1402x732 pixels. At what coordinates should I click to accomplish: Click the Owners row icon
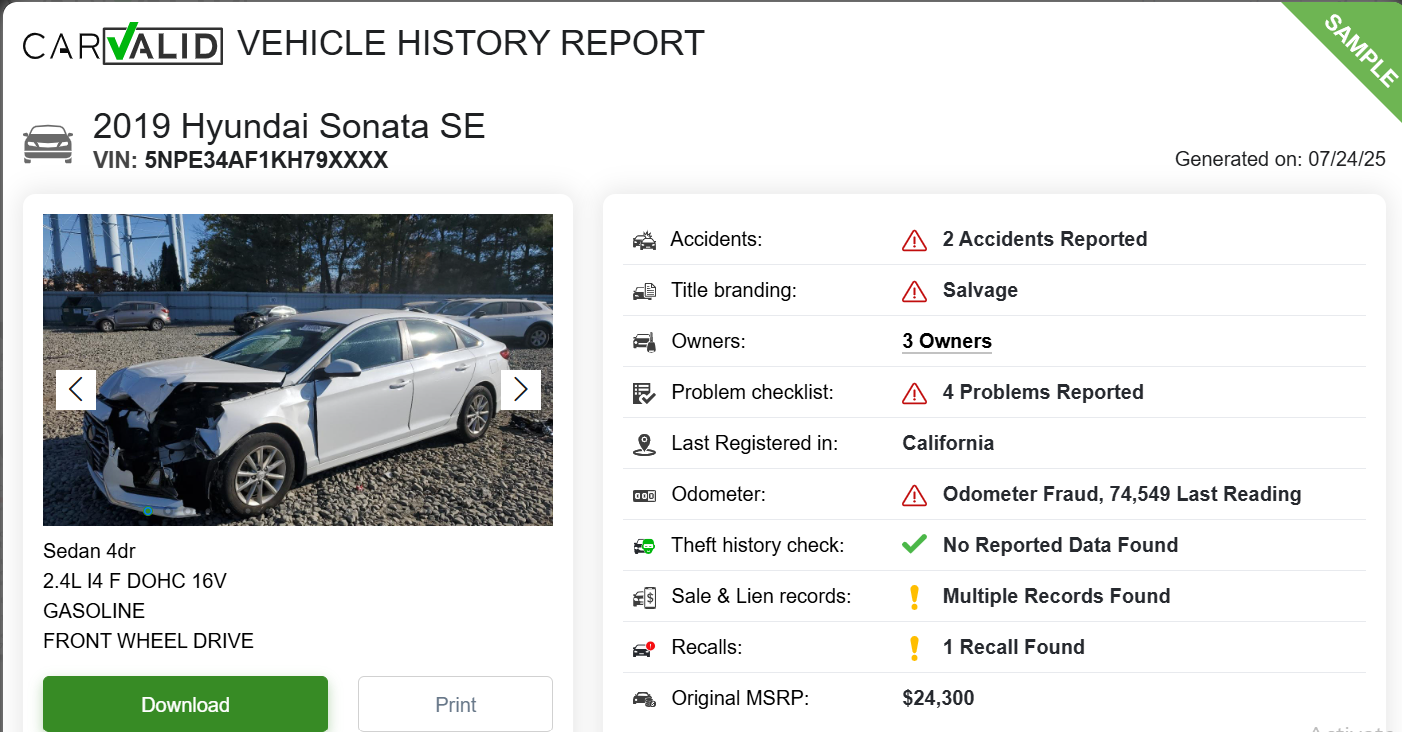[644, 342]
